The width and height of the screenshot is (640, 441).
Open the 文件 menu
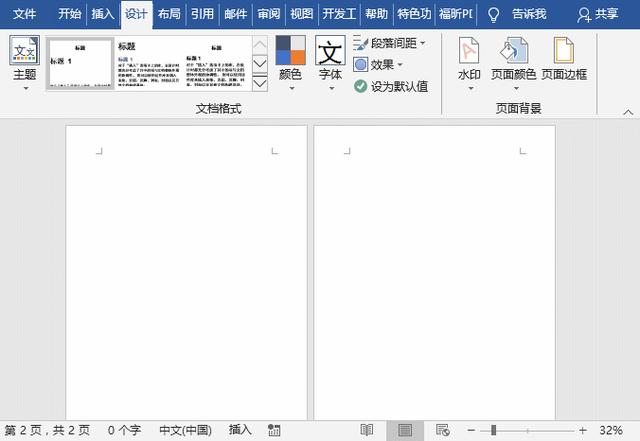(x=24, y=14)
